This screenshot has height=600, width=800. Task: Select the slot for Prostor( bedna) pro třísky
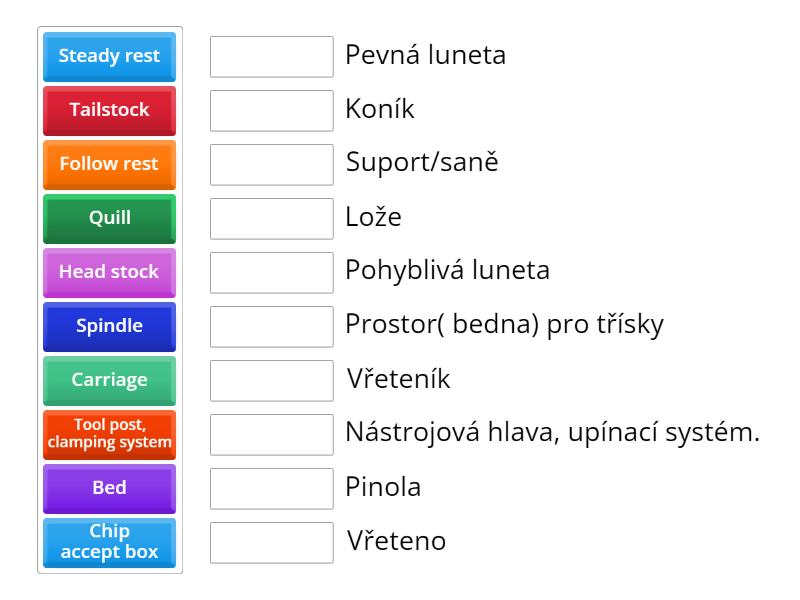pyautogui.click(x=272, y=326)
